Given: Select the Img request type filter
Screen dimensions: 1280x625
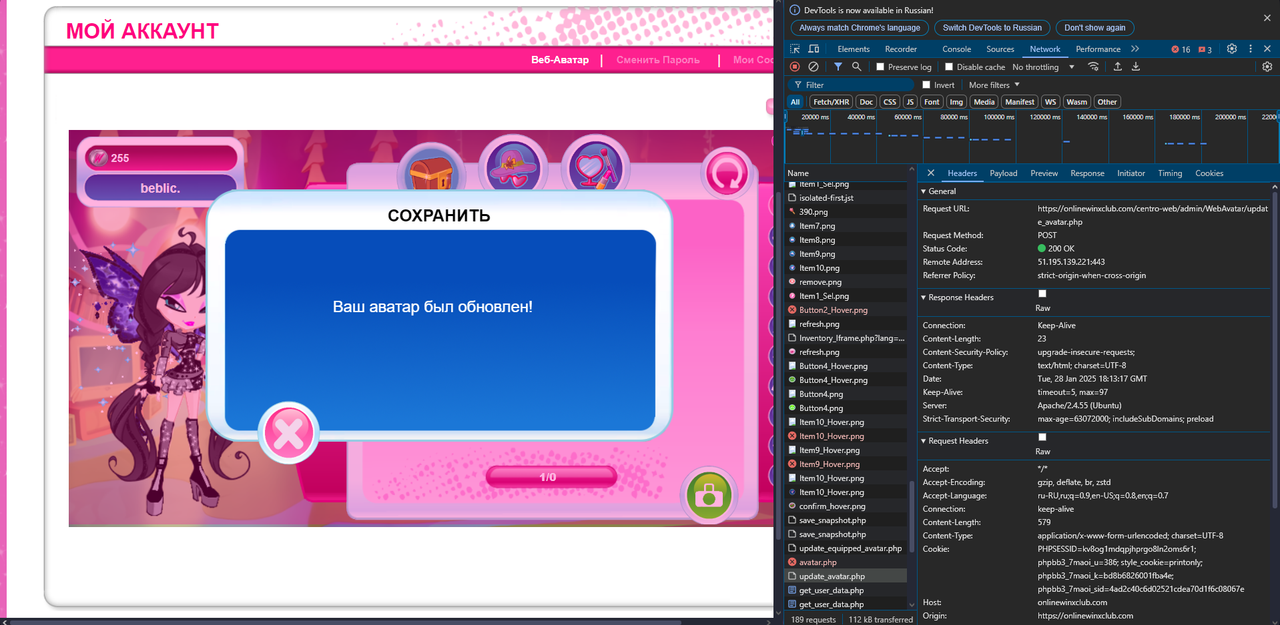Looking at the screenshot, I should (x=956, y=102).
